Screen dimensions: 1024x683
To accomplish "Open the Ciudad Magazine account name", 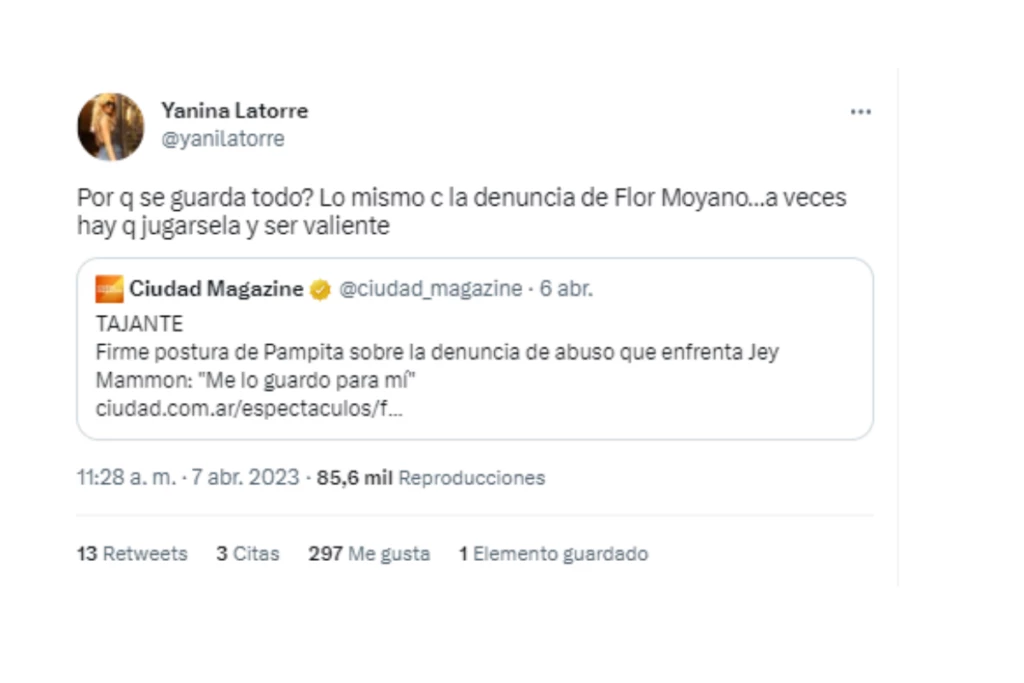I will [216, 289].
